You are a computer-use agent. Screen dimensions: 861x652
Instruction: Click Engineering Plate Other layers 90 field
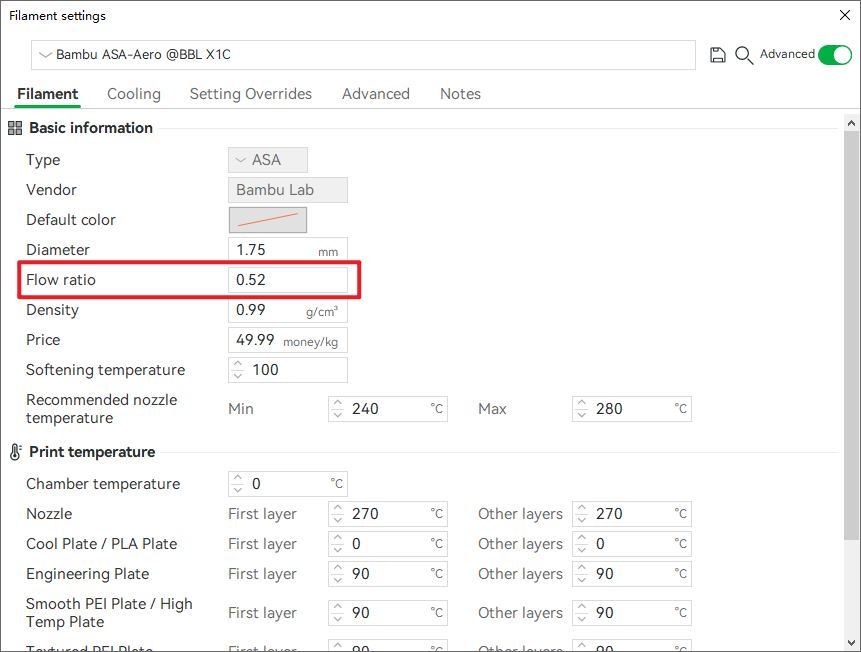pyautogui.click(x=631, y=574)
